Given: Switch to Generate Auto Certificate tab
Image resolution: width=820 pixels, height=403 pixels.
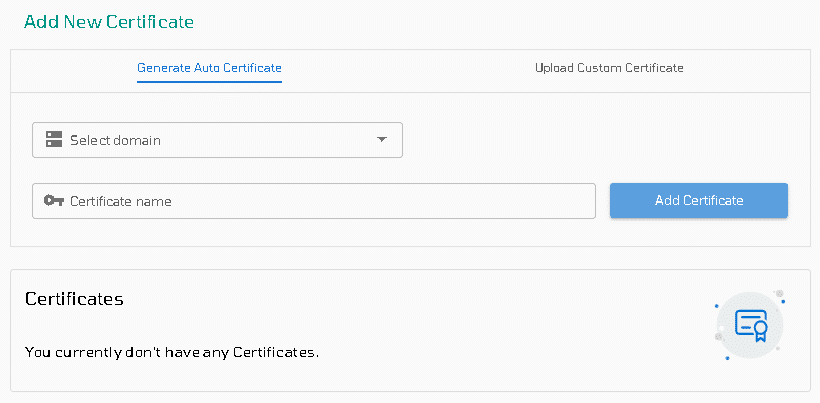Looking at the screenshot, I should [209, 68].
